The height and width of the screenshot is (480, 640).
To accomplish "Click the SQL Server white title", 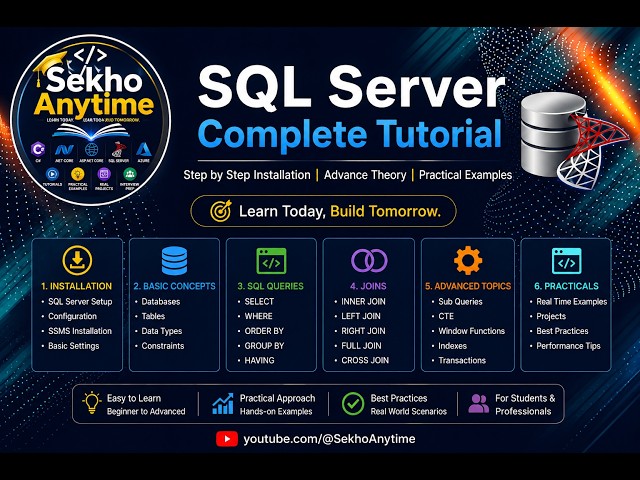I will (351, 87).
